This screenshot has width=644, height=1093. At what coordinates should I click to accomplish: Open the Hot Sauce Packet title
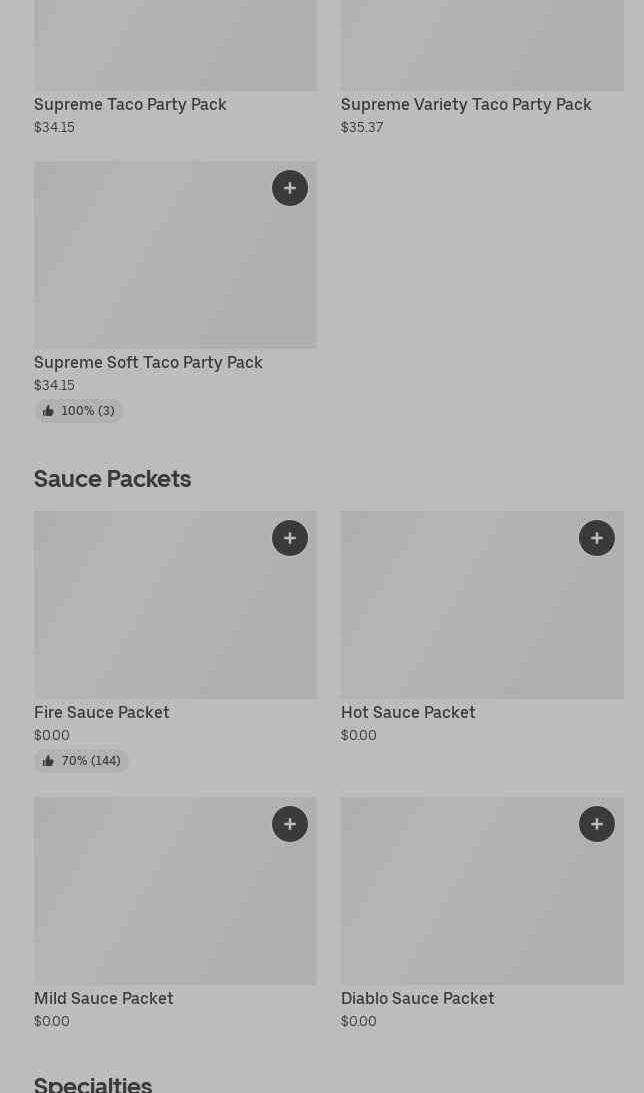408,712
